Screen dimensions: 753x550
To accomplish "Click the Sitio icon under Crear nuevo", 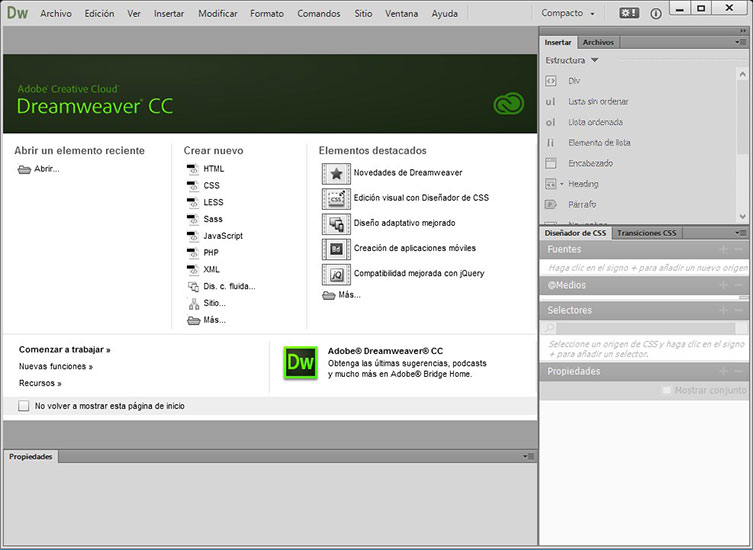I will pos(194,304).
